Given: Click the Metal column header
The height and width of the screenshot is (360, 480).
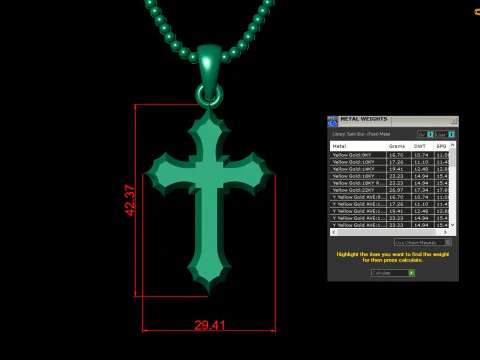Looking at the screenshot, I should [x=358, y=146].
